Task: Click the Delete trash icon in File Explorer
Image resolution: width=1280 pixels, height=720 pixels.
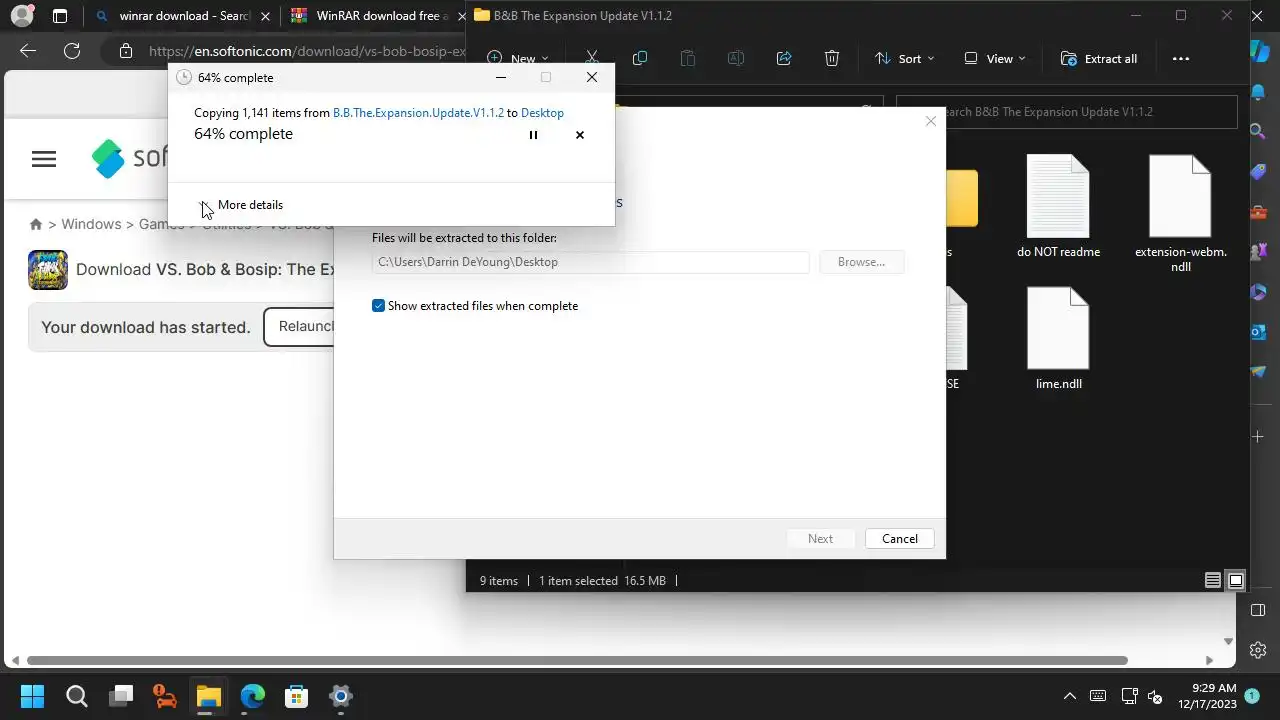Action: click(x=832, y=59)
